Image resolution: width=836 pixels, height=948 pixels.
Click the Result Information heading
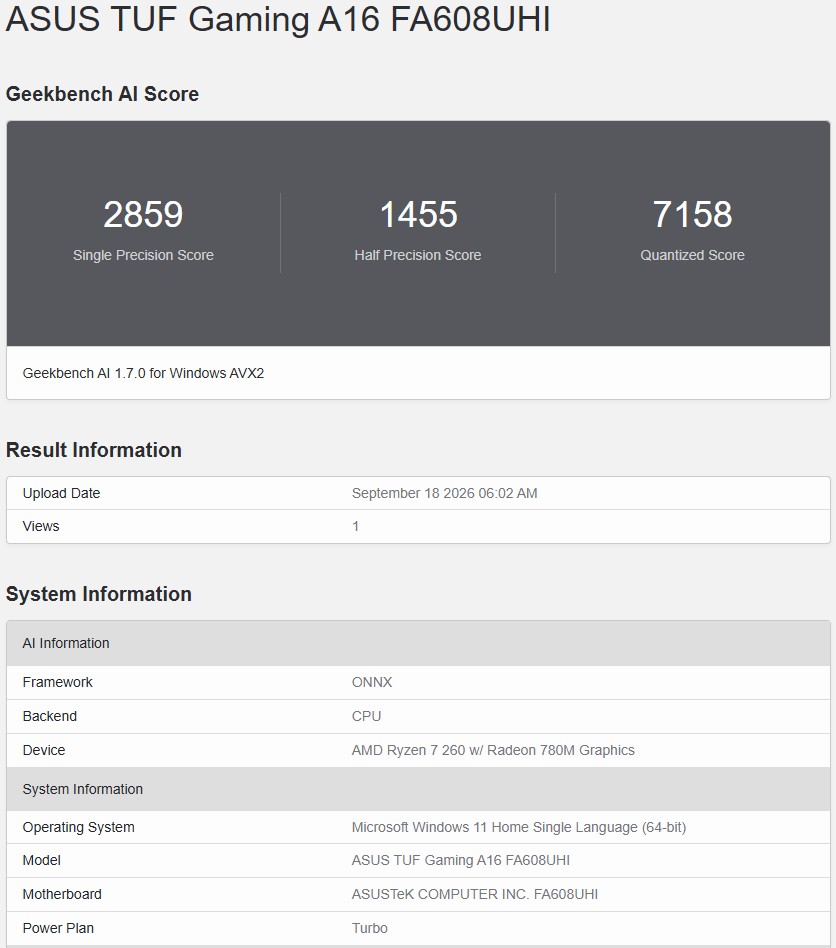(94, 450)
